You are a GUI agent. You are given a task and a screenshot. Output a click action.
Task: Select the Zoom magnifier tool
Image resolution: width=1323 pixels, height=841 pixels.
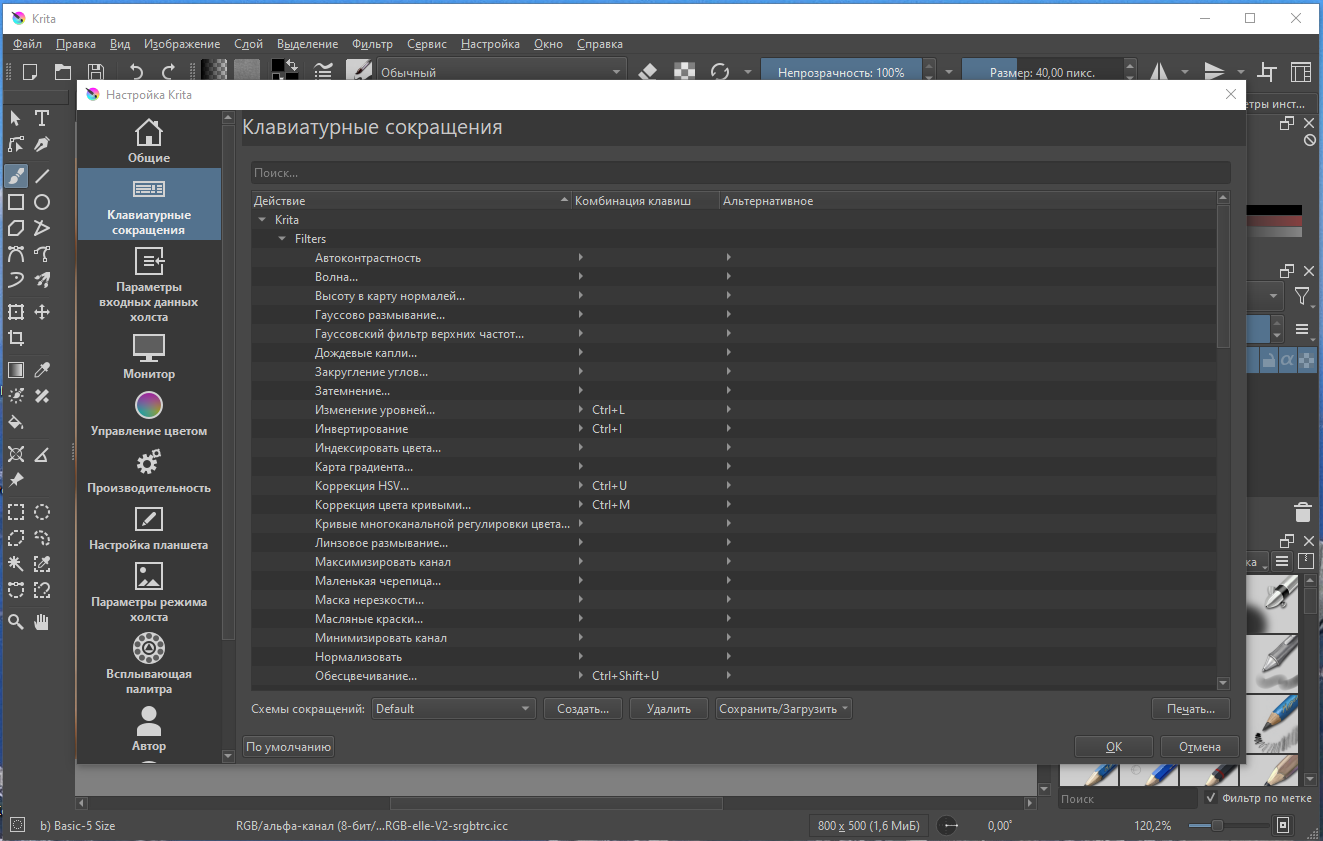pos(16,622)
